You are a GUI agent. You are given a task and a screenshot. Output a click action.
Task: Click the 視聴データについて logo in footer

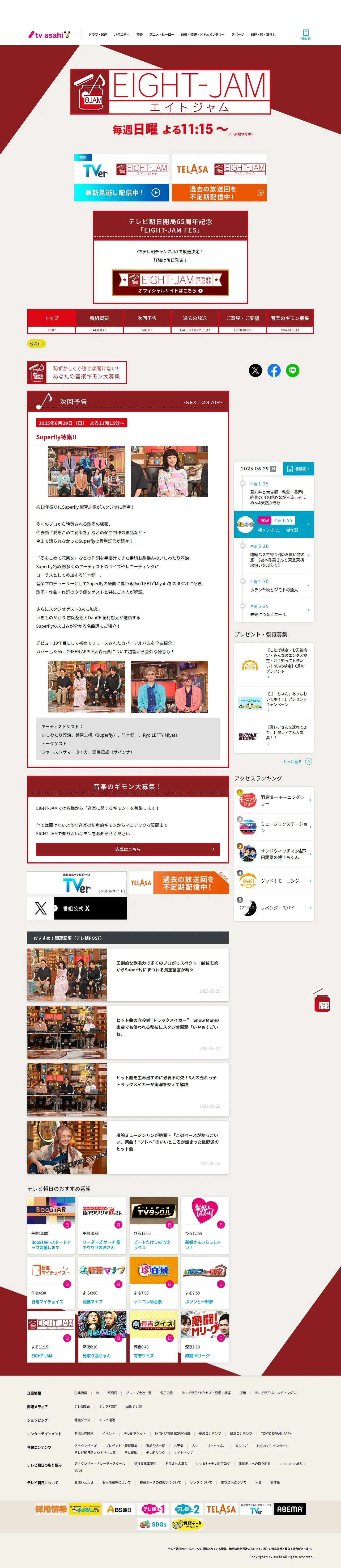pyautogui.click(x=187, y=1525)
